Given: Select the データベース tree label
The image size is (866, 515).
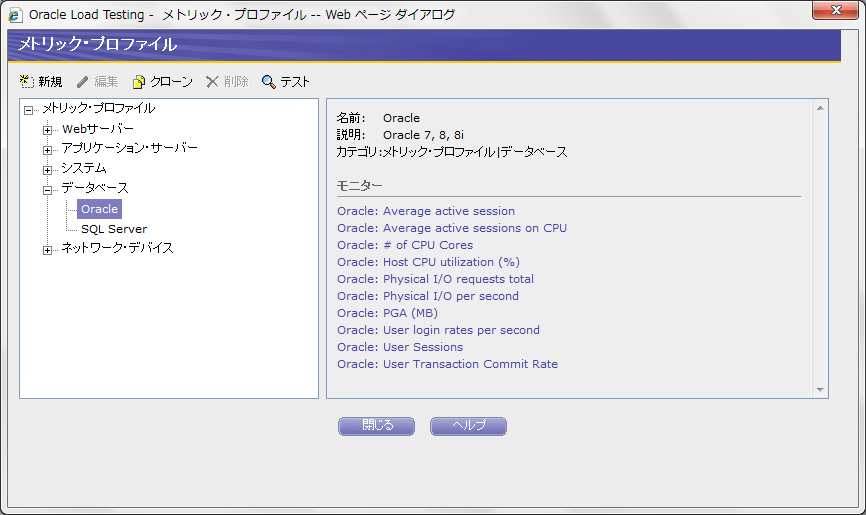Looking at the screenshot, I should pyautogui.click(x=95, y=188).
